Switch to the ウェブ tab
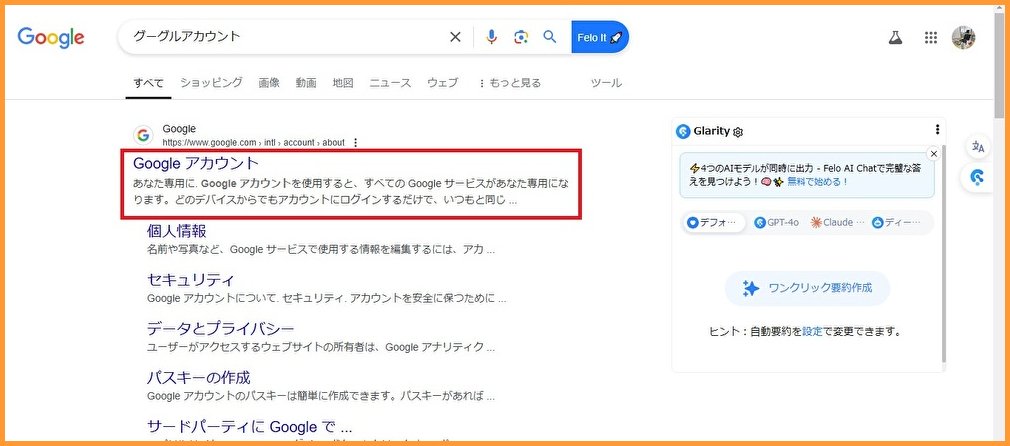This screenshot has width=1010, height=446. pyautogui.click(x=443, y=82)
